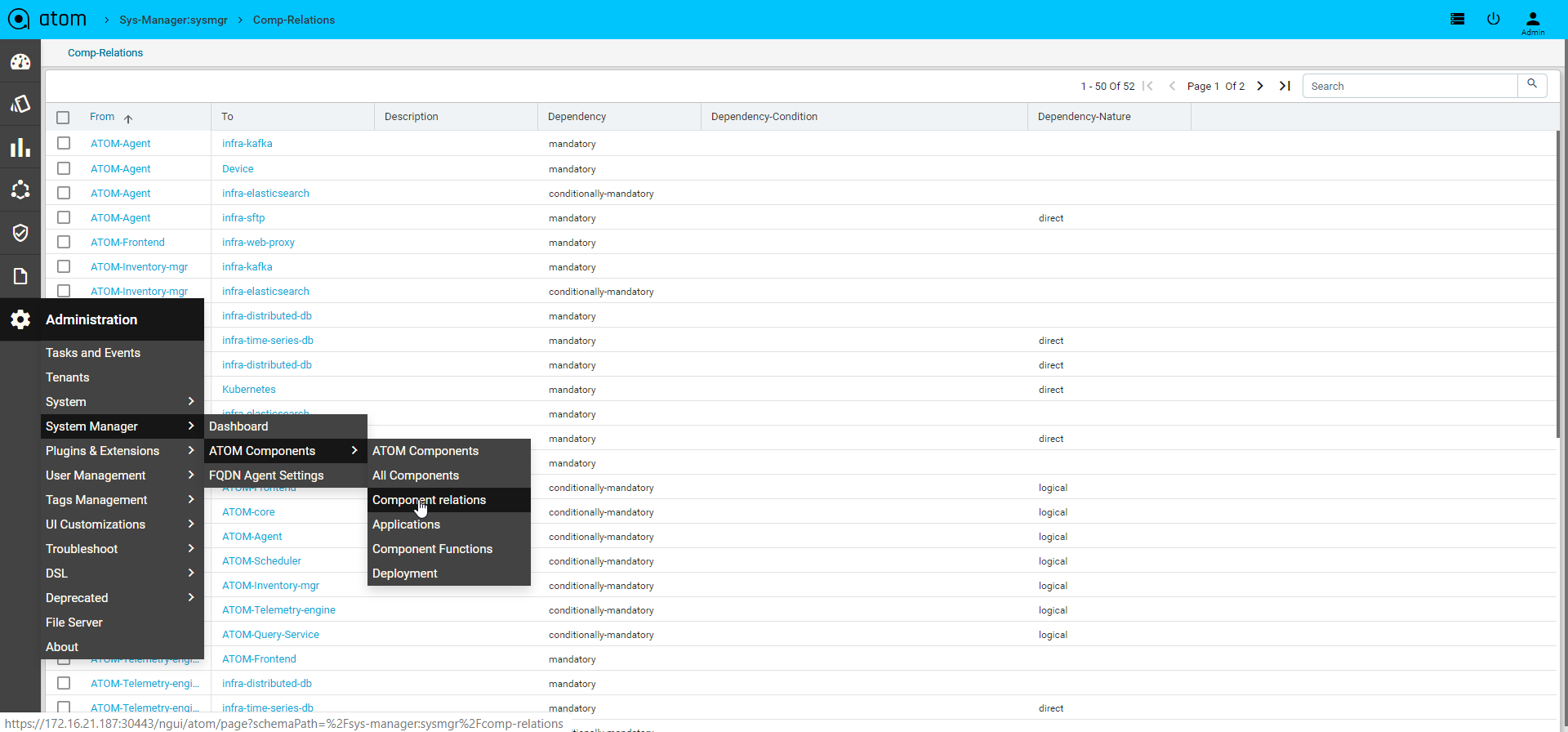This screenshot has height=732, width=1568.
Task: Toggle the select-all header checkbox
Action: [x=63, y=118]
